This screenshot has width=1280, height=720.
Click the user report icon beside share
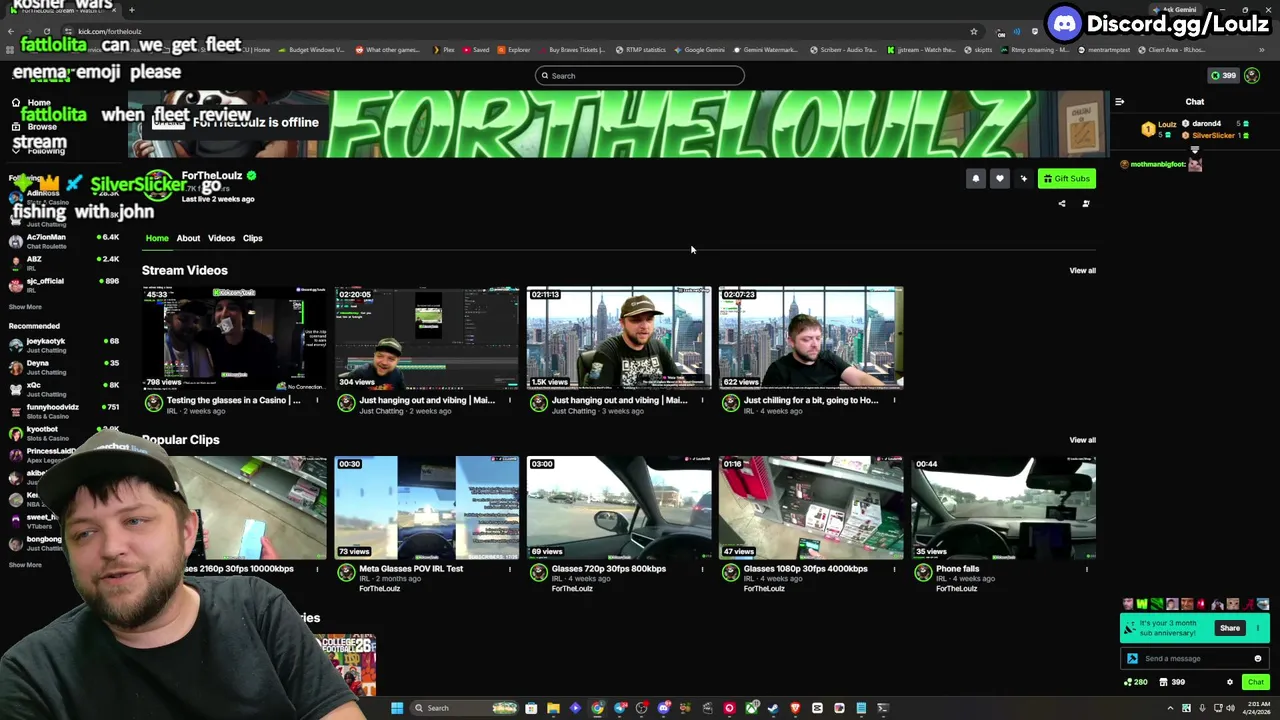point(1086,204)
